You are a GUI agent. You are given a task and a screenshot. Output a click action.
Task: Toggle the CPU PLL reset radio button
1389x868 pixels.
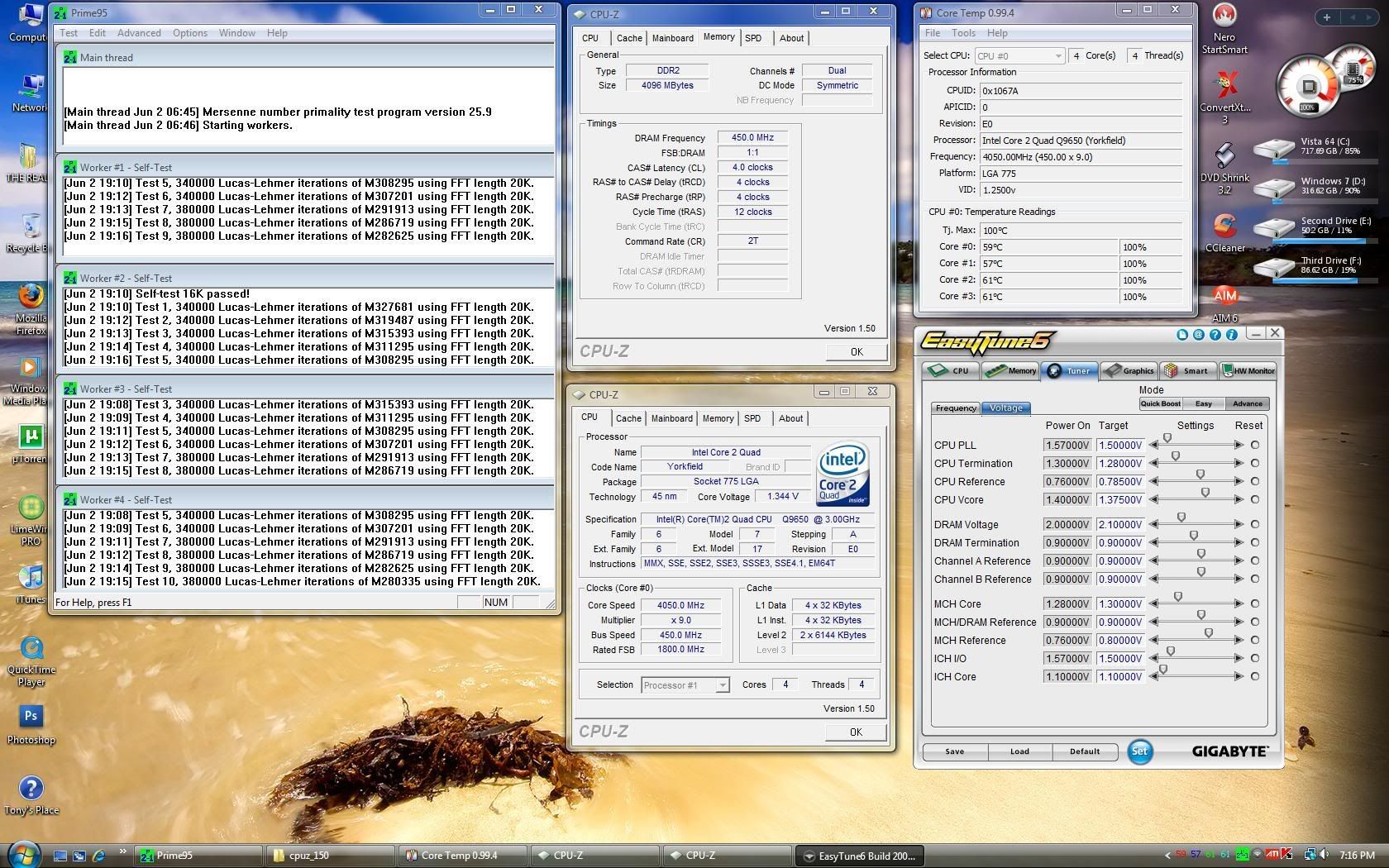1255,445
